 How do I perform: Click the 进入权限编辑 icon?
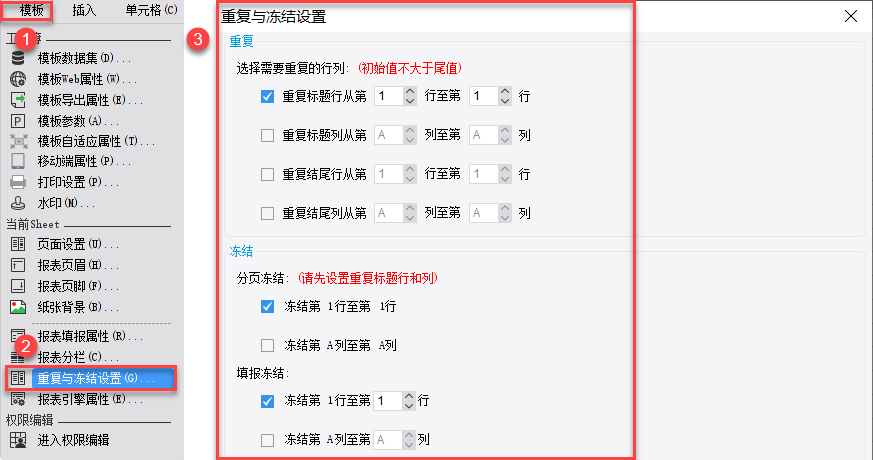pyautogui.click(x=17, y=439)
